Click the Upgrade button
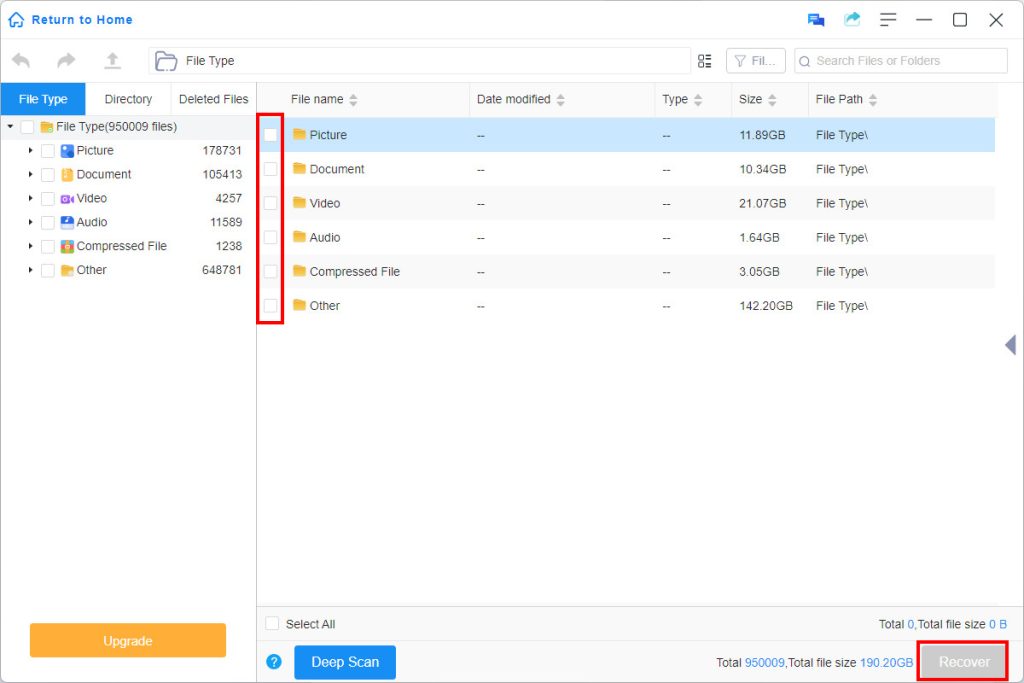 (x=127, y=640)
